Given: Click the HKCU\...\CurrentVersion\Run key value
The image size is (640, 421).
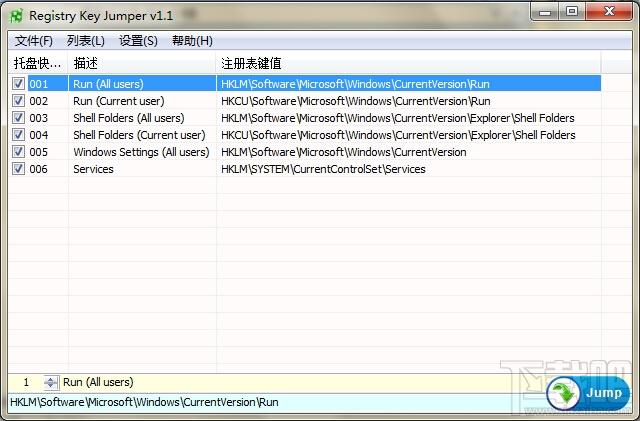Looking at the screenshot, I should pos(356,101).
